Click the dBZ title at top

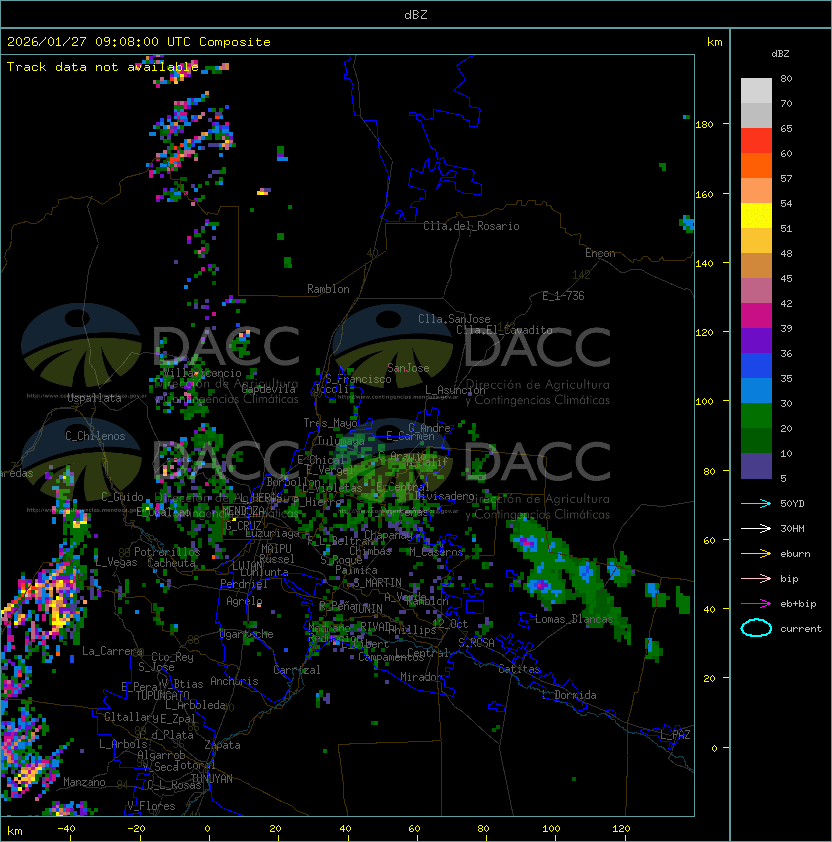[416, 15]
